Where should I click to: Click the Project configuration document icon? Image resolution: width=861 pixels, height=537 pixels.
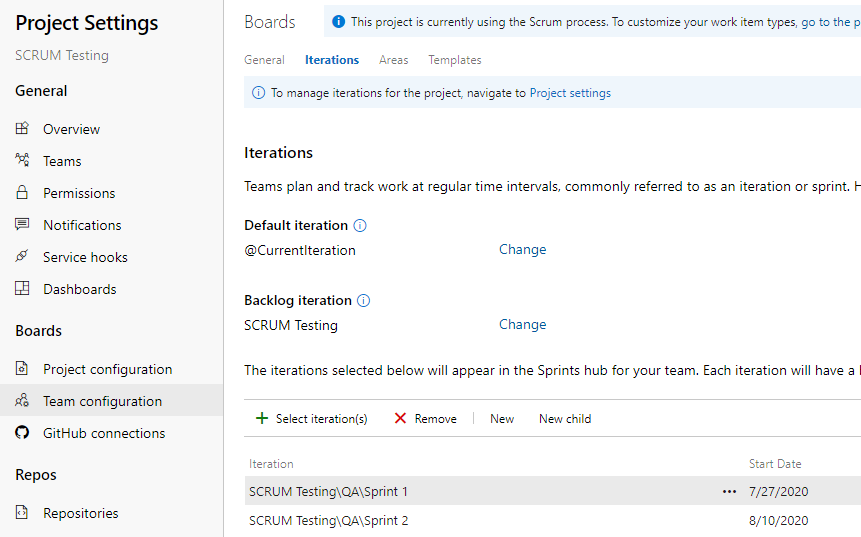[22, 368]
